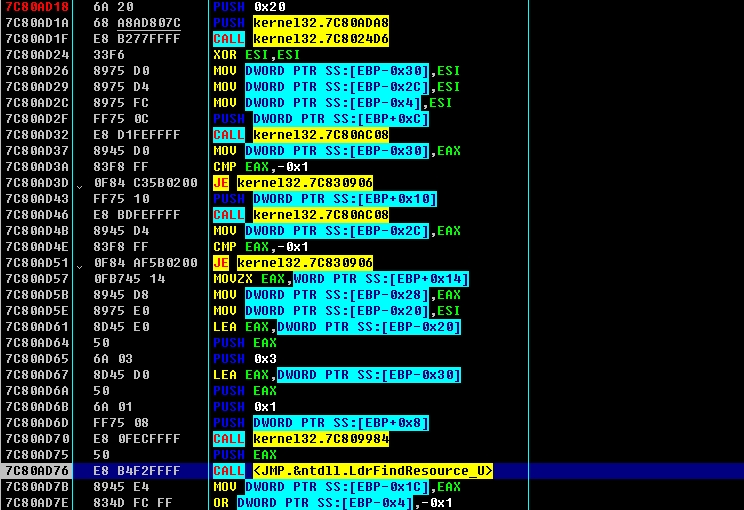744x510 pixels.
Task: Select MOV DWORD PTR SS:[EBP-0x1C],EAX
Action: (x=336, y=487)
